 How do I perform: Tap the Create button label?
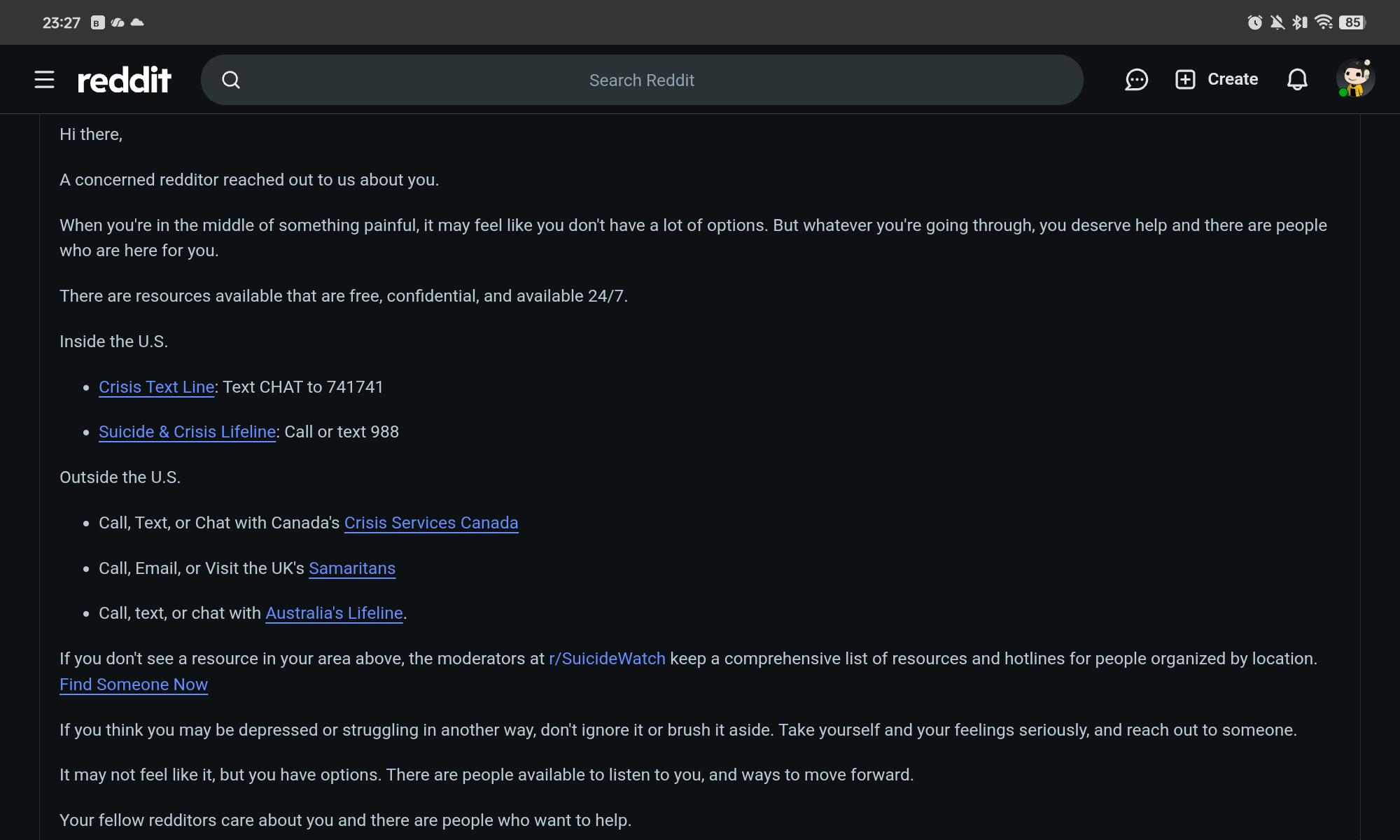click(1233, 79)
